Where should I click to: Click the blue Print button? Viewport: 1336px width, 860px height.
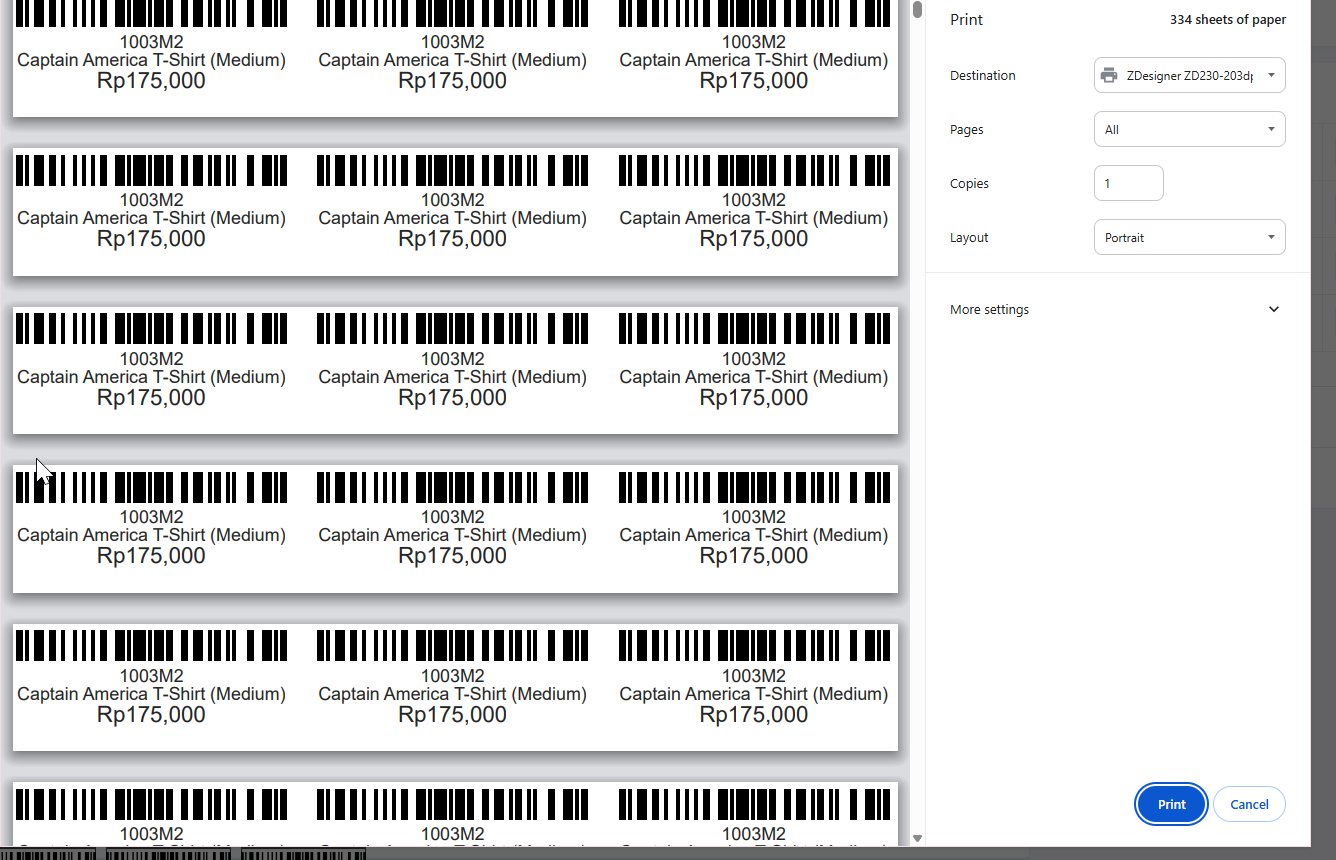click(1171, 804)
